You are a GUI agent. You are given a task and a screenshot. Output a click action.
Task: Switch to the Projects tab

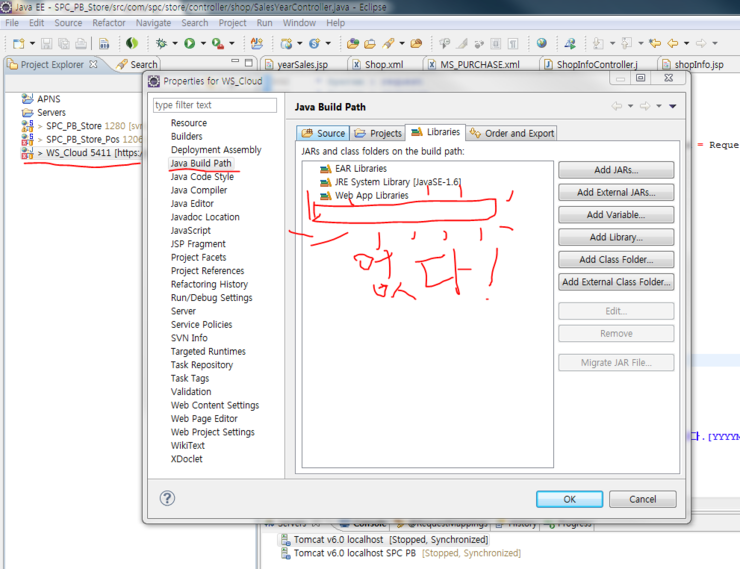point(378,133)
